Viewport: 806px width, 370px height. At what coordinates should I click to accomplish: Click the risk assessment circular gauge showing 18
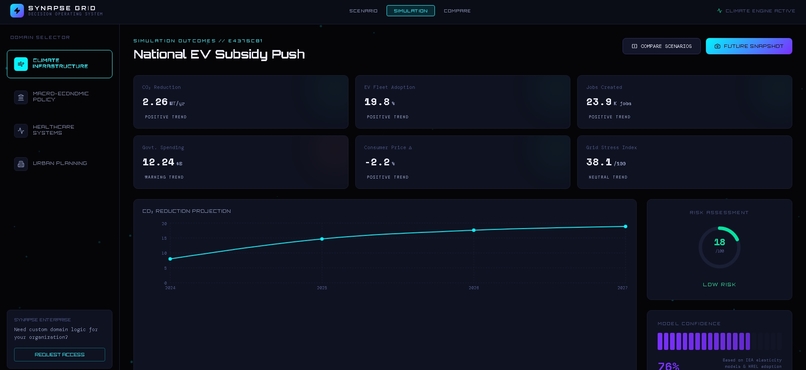719,247
